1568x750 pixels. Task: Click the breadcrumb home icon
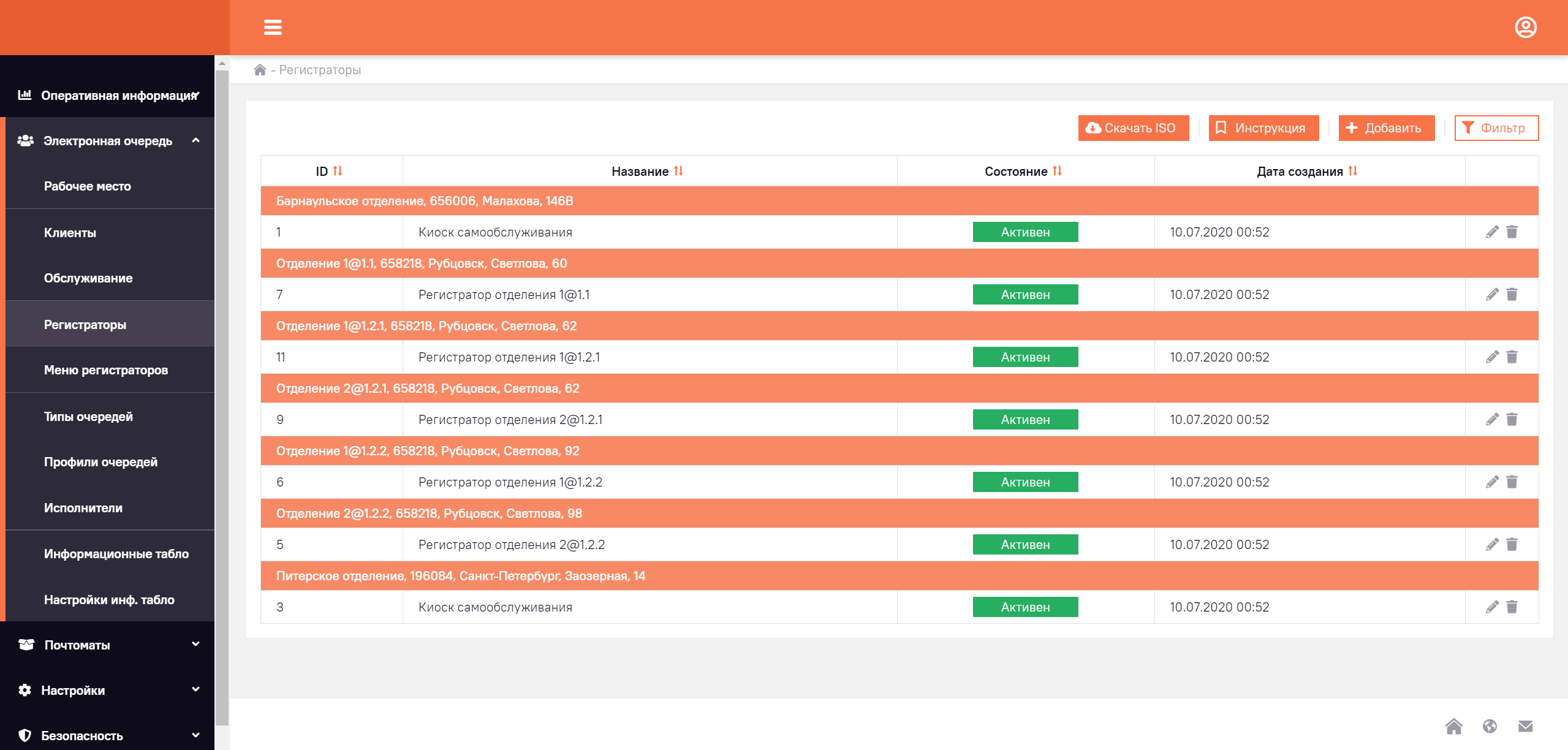point(260,70)
